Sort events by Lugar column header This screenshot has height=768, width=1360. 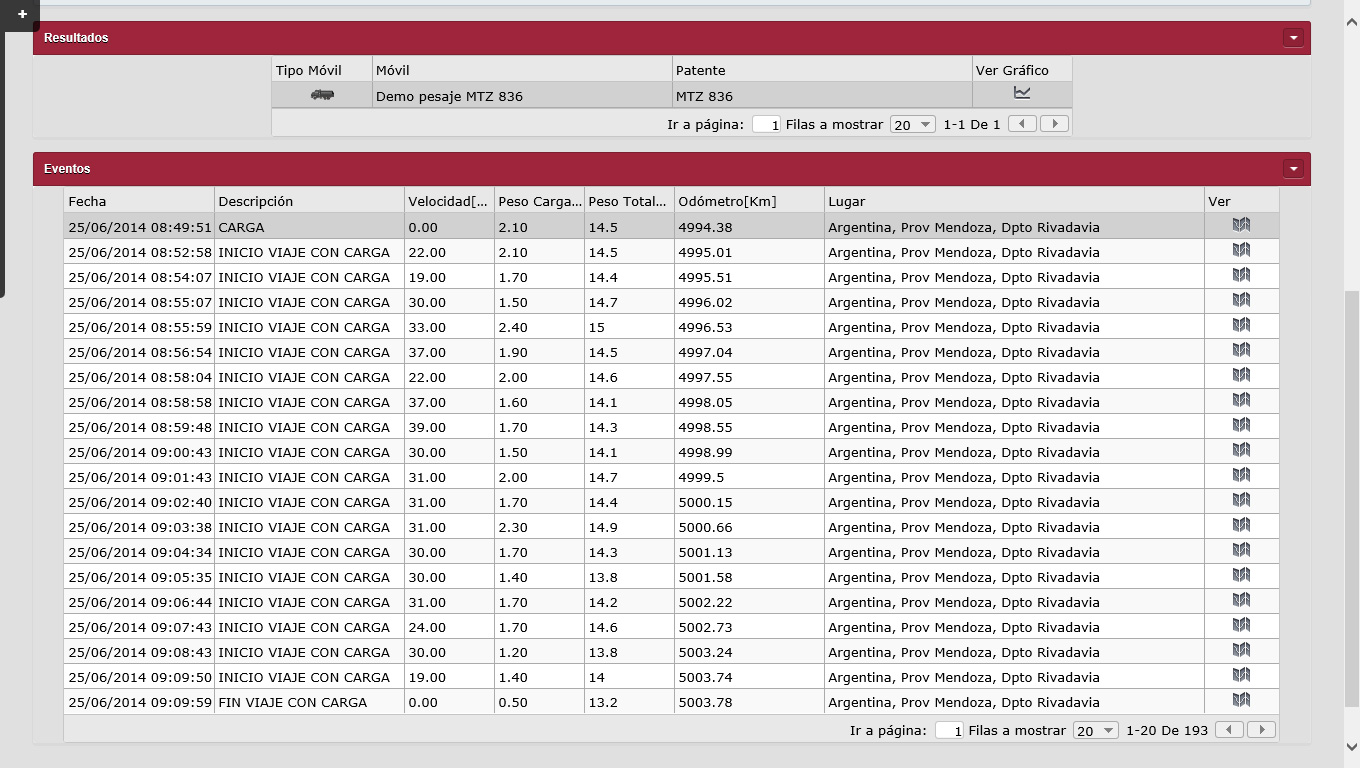point(1014,201)
